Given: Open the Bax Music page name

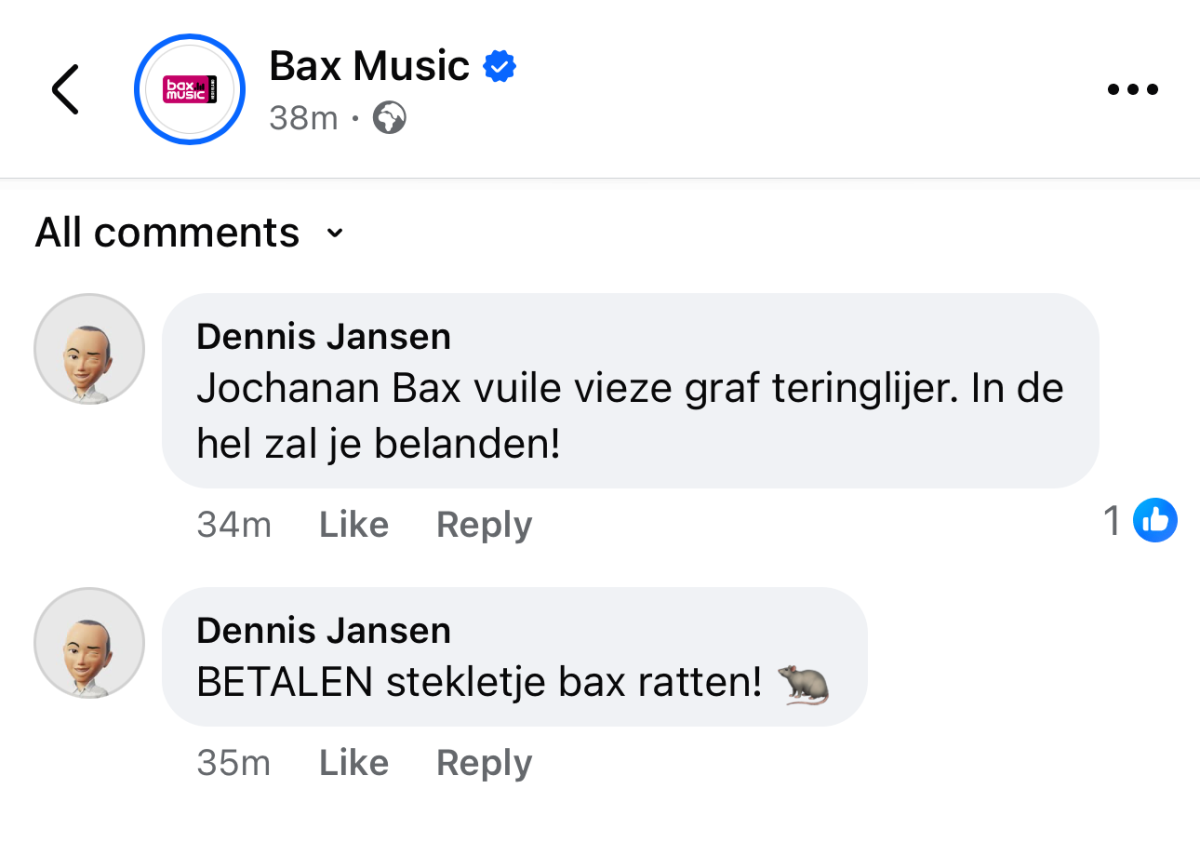Looking at the screenshot, I should pos(369,67).
